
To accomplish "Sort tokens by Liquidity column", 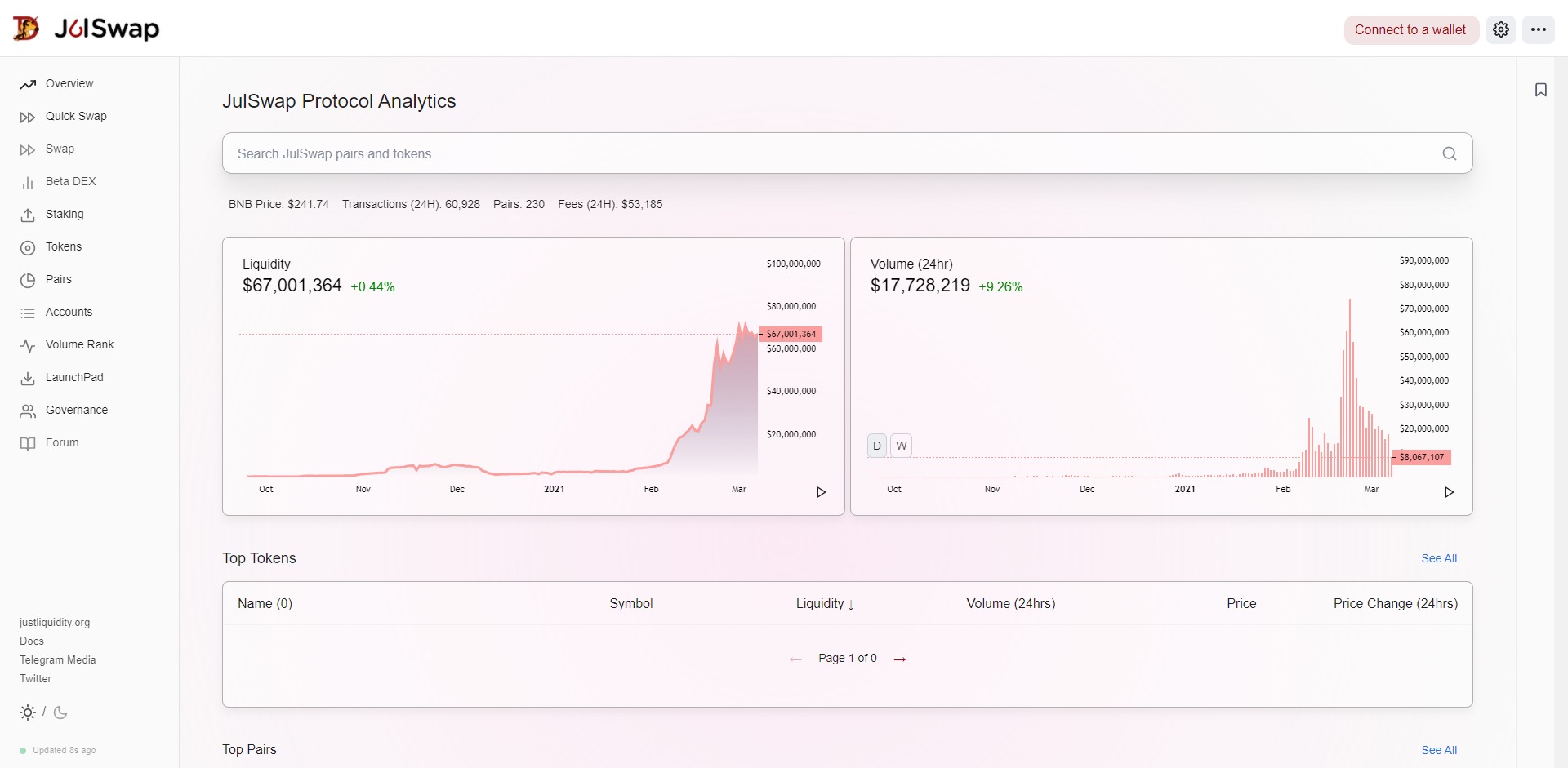I will click(x=825, y=604).
